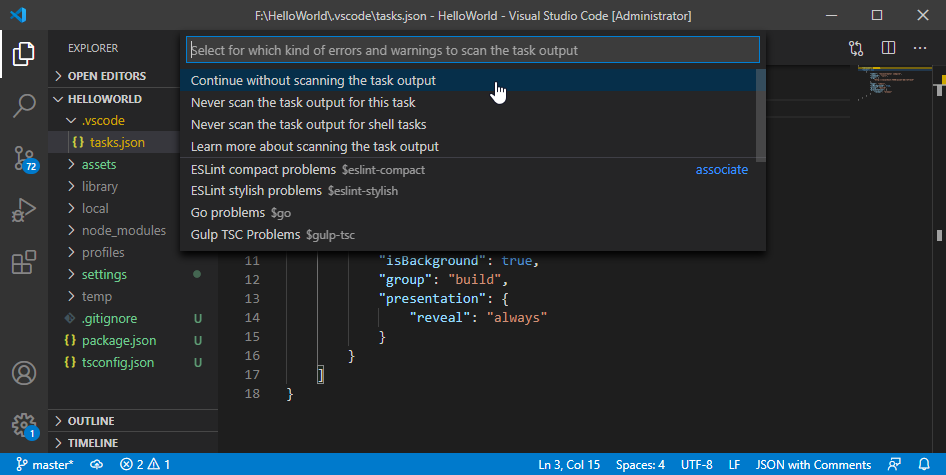Click the "always" value in editor

pyautogui.click(x=517, y=317)
